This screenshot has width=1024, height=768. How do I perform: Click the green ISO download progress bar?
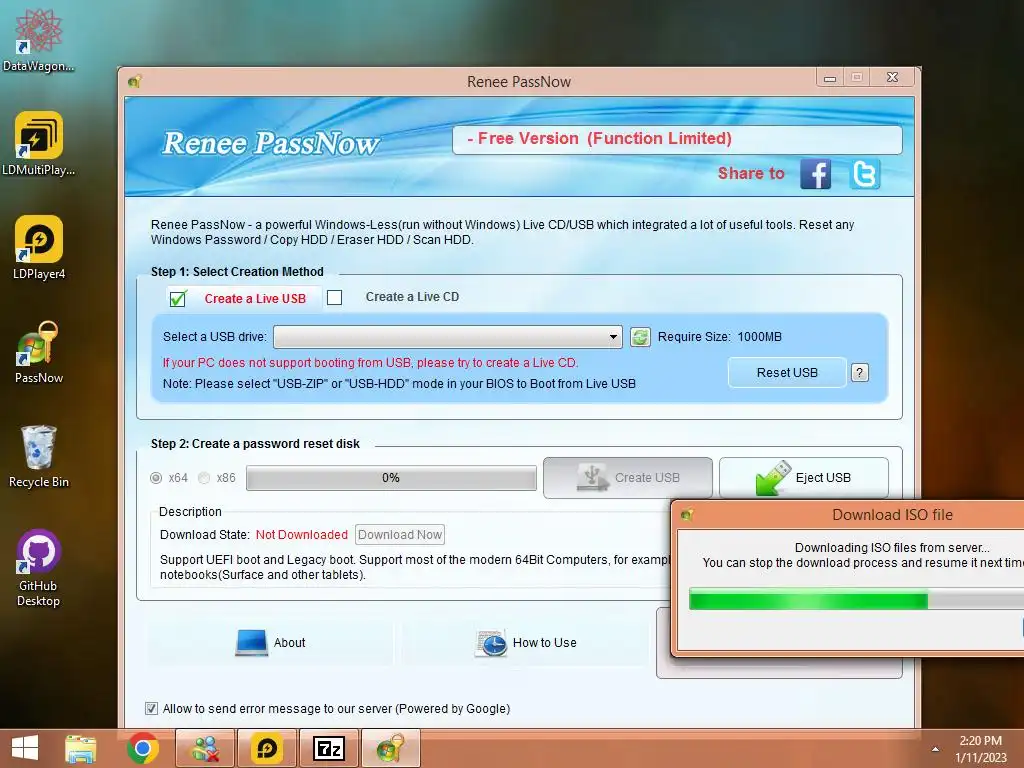click(856, 600)
